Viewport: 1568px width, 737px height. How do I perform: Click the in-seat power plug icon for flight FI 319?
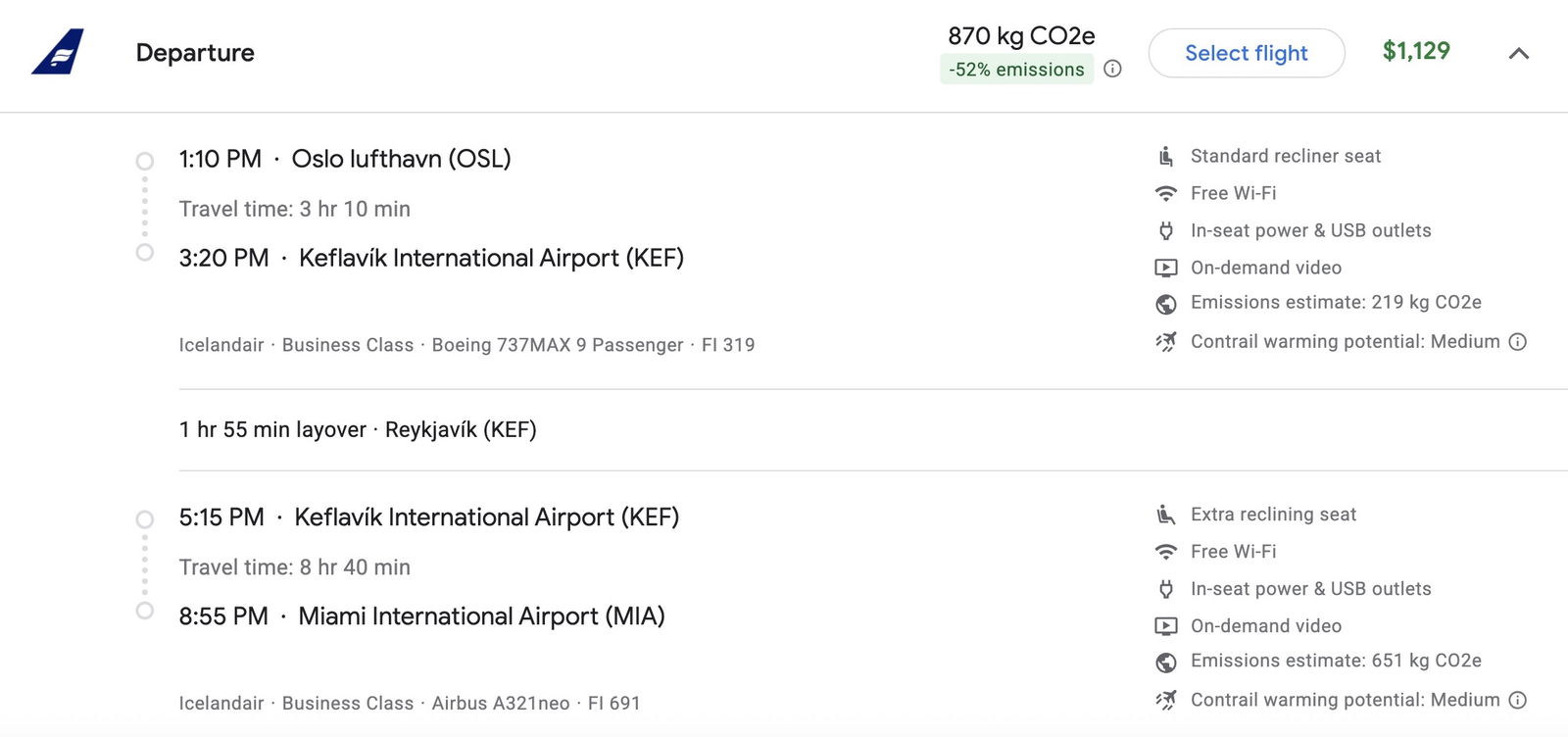1165,231
